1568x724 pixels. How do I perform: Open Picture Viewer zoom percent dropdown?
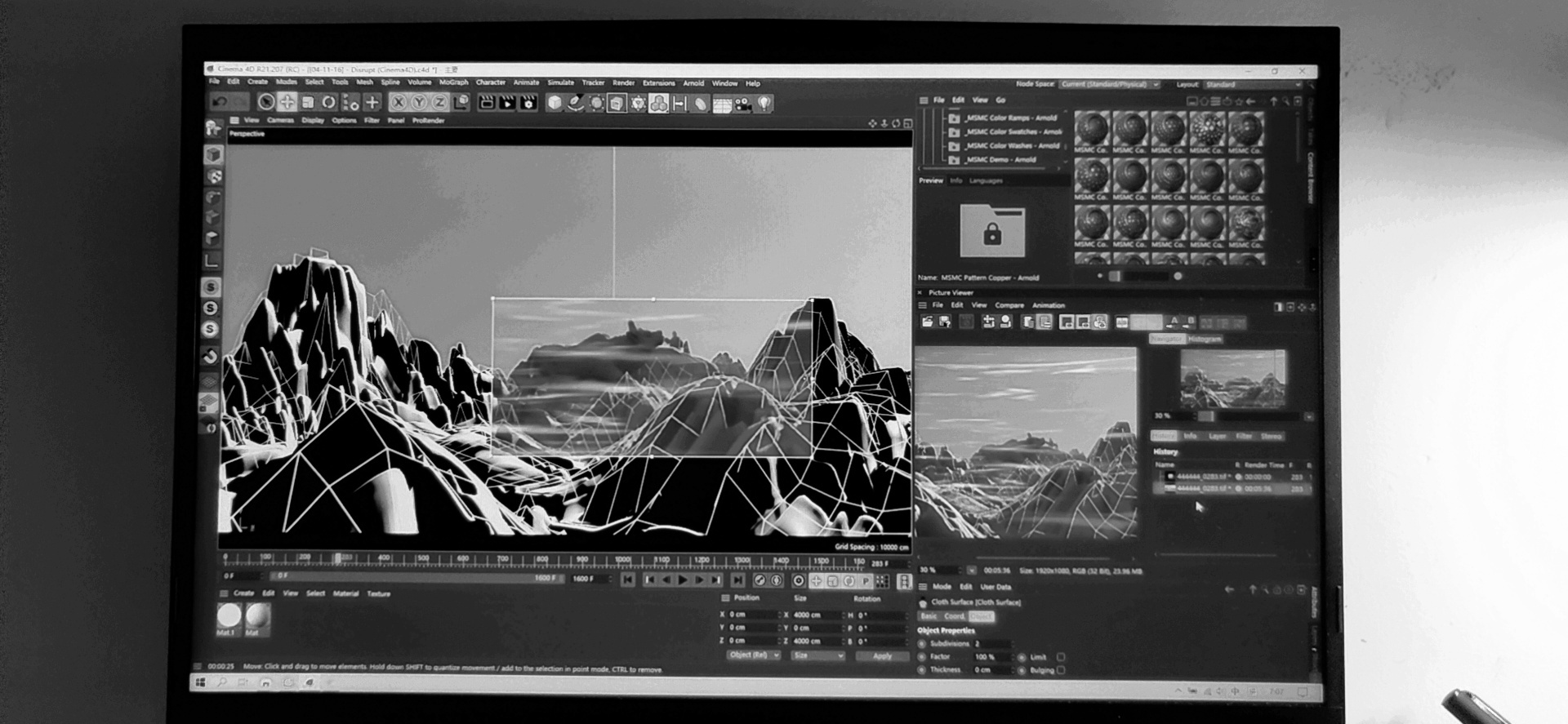pos(971,570)
